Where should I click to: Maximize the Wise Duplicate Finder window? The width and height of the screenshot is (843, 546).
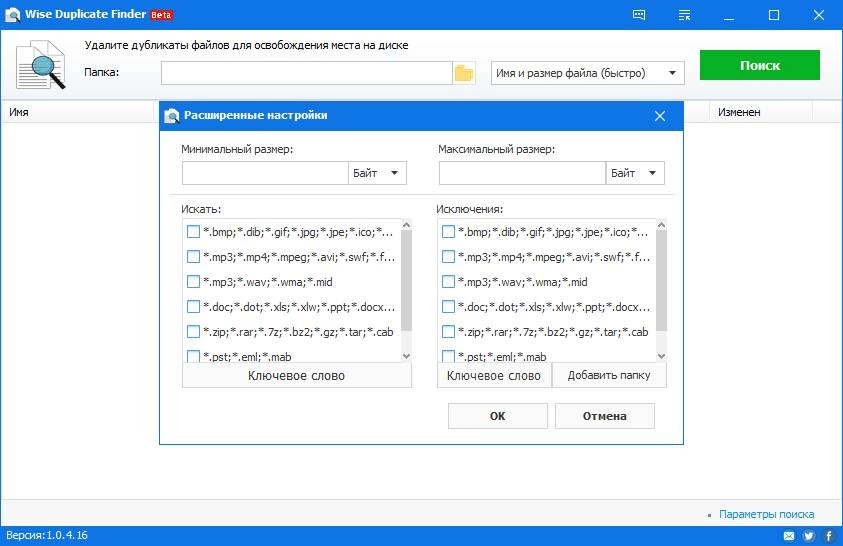(774, 15)
